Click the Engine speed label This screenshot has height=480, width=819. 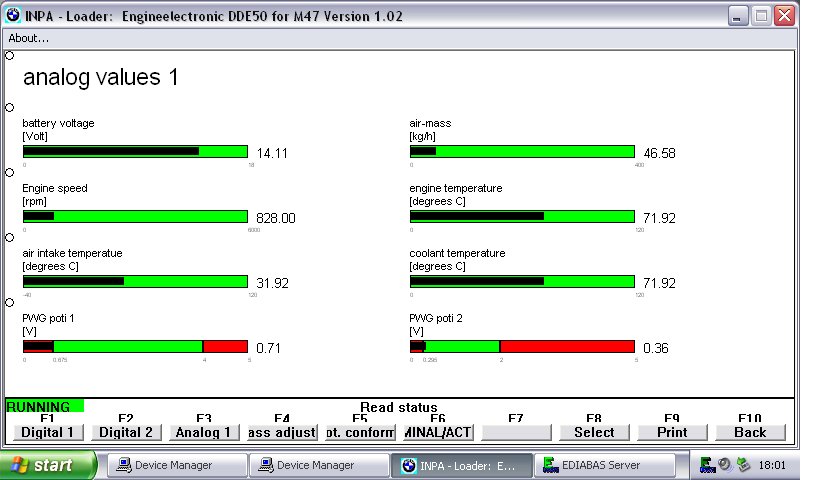coord(55,188)
